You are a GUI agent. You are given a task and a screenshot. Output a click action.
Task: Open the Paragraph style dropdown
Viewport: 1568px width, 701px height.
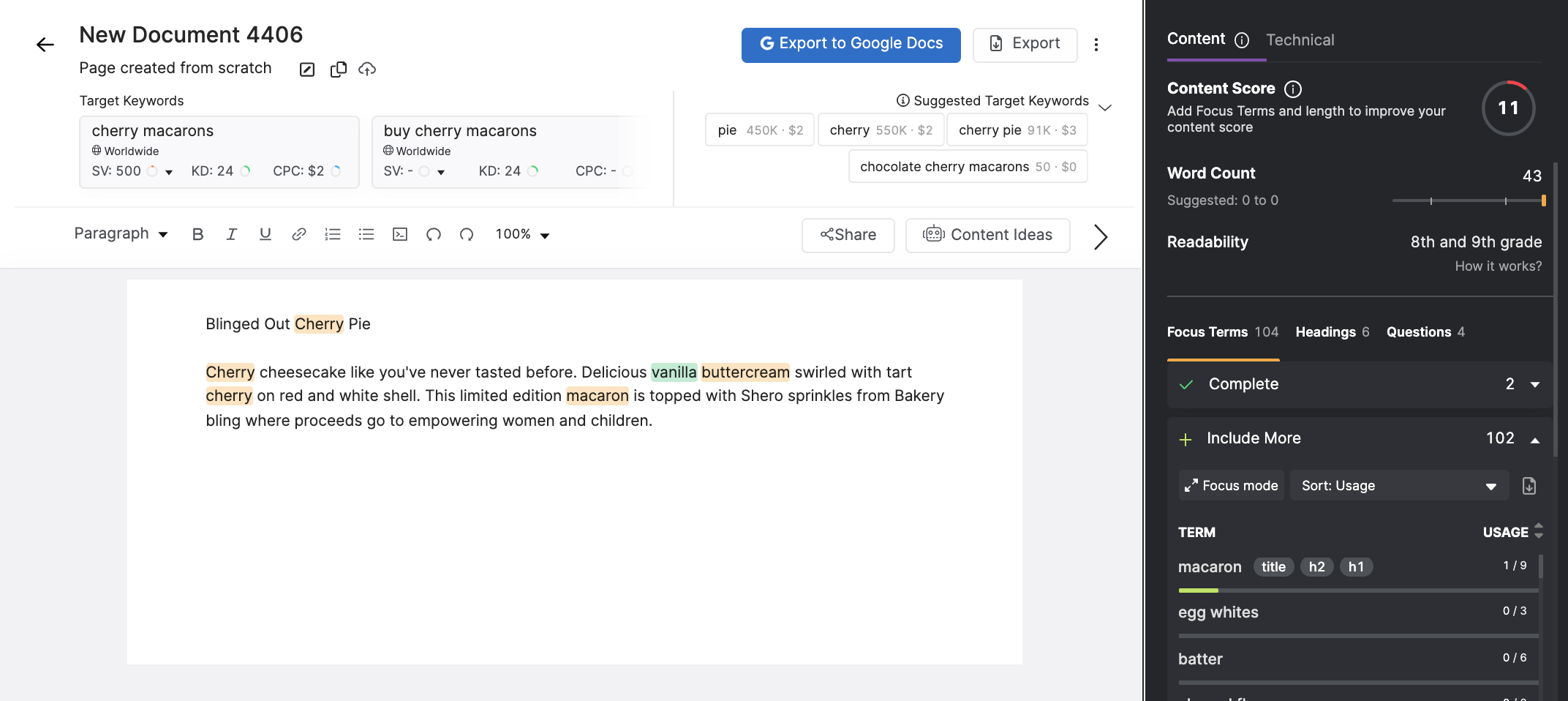120,233
